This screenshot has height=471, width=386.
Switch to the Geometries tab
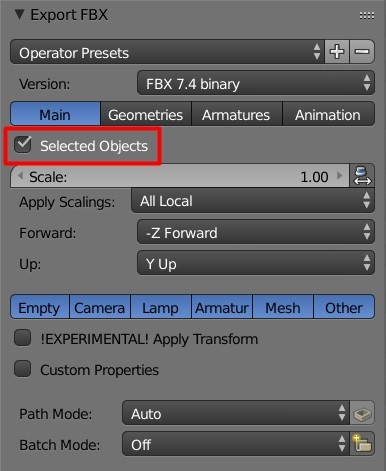[x=146, y=114]
